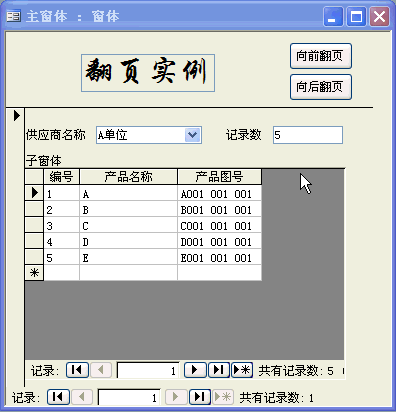Close the 主窗体 window
396x412 pixels.
pyautogui.click(x=379, y=16)
